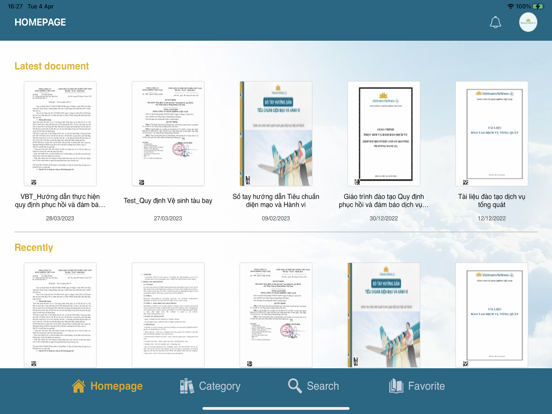Click the date 12/12/2022
The height and width of the screenshot is (414, 552).
(x=492, y=219)
